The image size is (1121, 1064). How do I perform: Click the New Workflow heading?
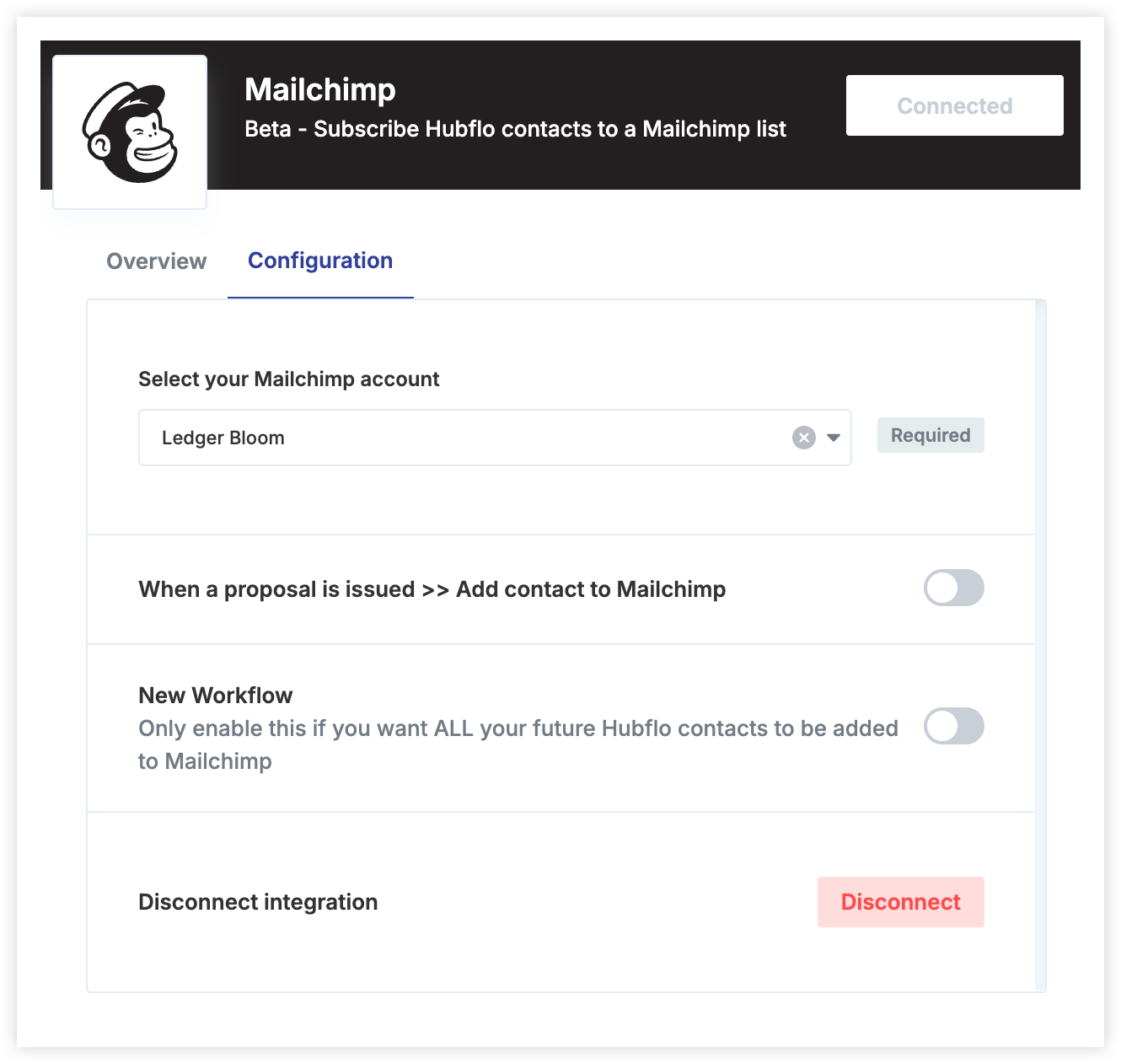[x=216, y=696]
